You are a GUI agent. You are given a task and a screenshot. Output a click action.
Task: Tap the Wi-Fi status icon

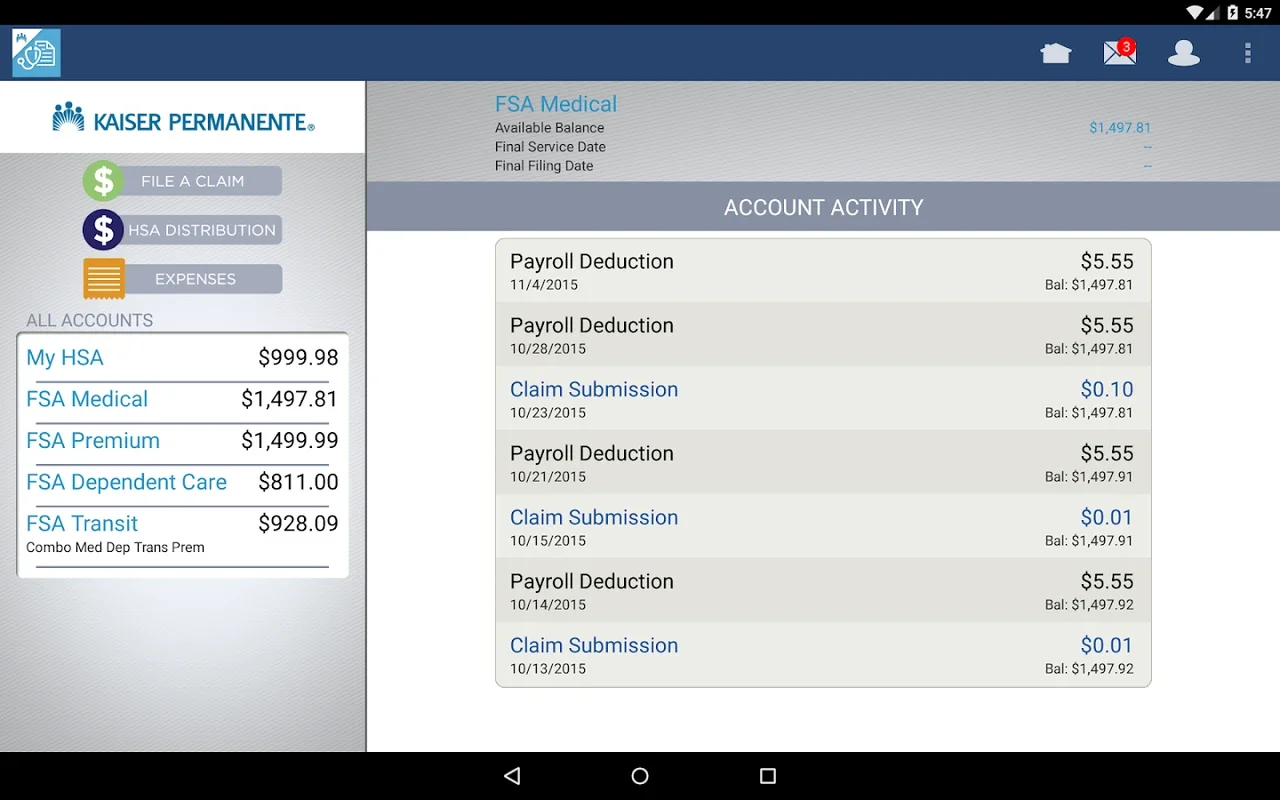coord(1195,13)
